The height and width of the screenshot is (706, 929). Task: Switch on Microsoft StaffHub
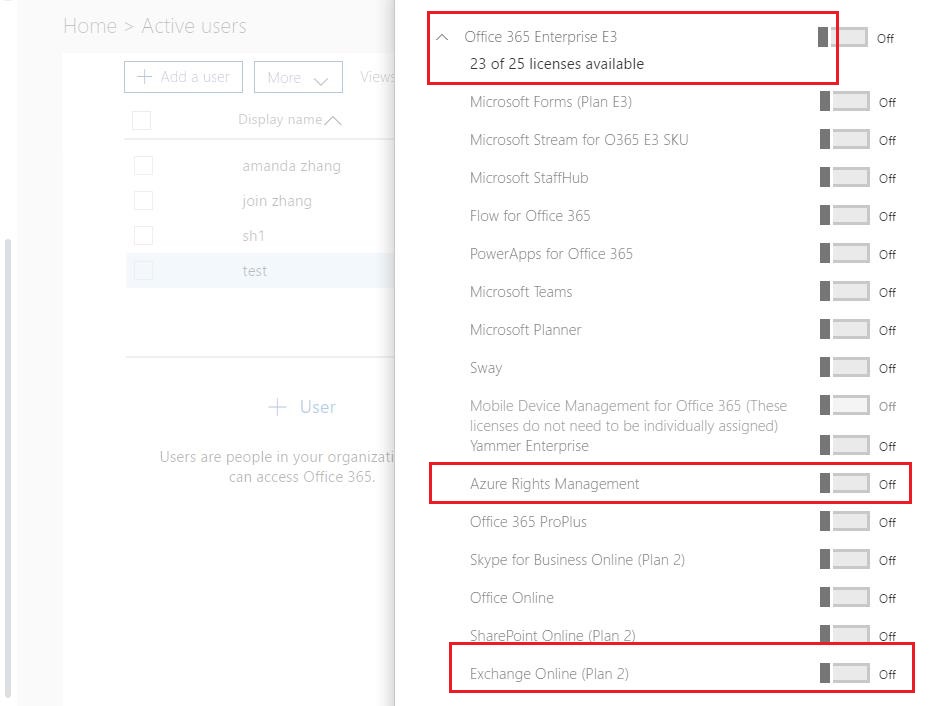click(845, 177)
